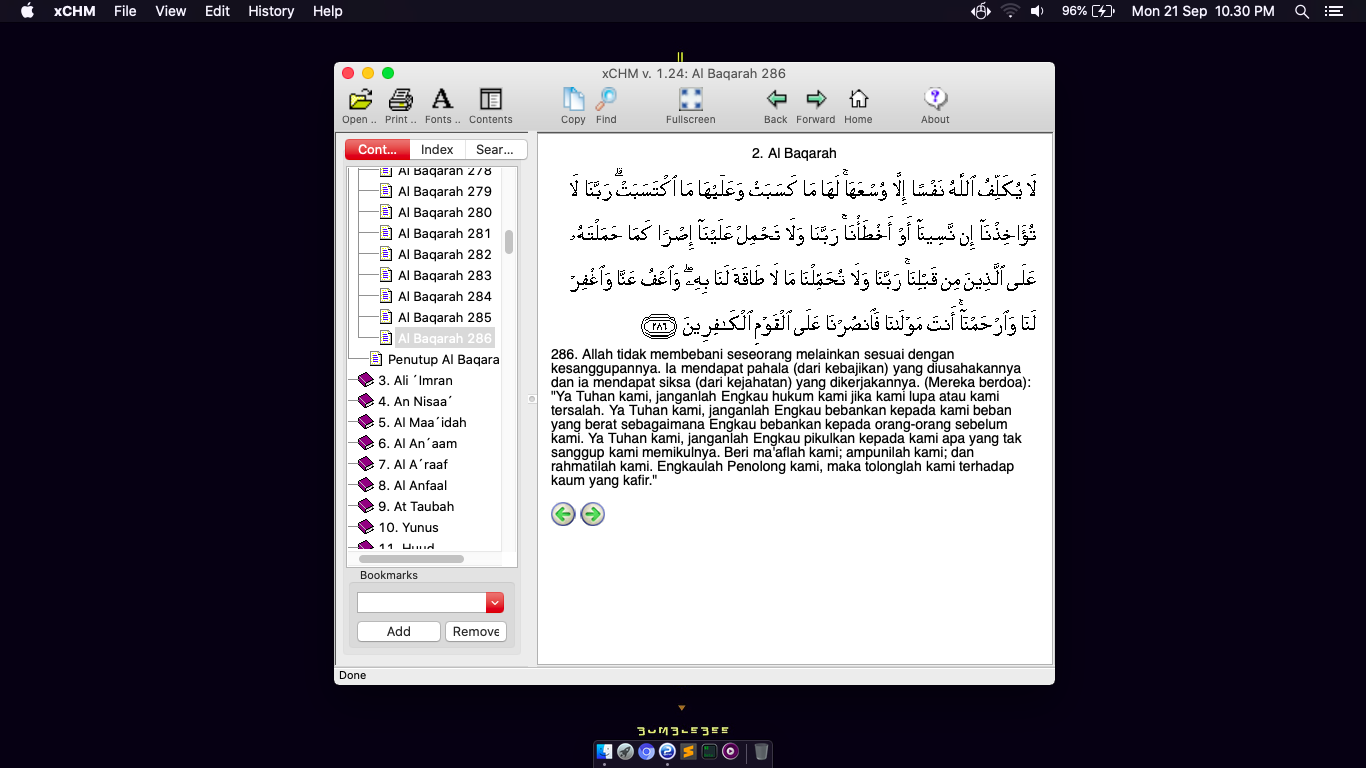Click the page icon beside Penutup Al Baqarah
This screenshot has width=1366, height=768.
[376, 359]
